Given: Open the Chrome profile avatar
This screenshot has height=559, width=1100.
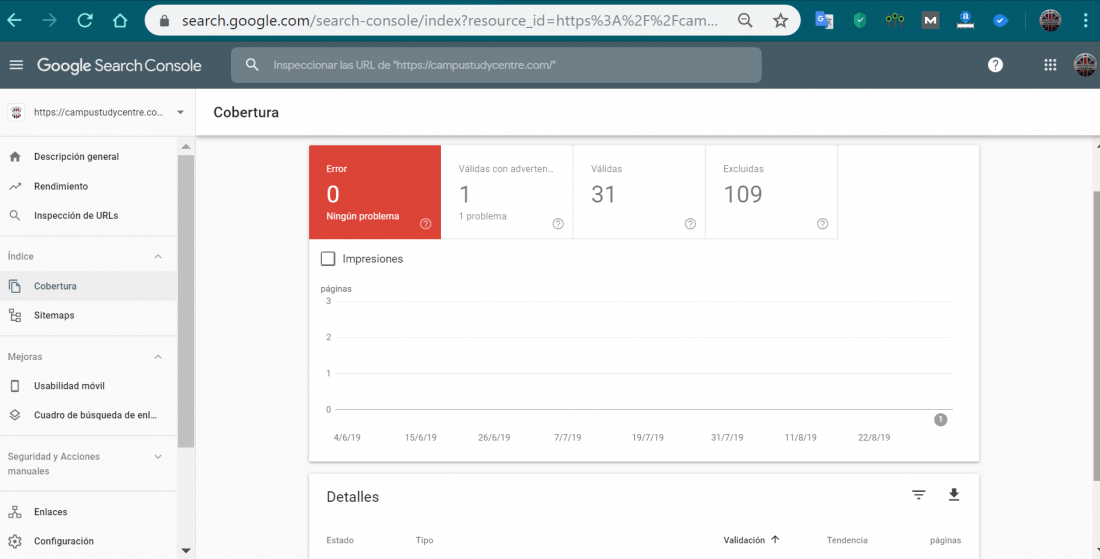Looking at the screenshot, I should pos(1050,20).
